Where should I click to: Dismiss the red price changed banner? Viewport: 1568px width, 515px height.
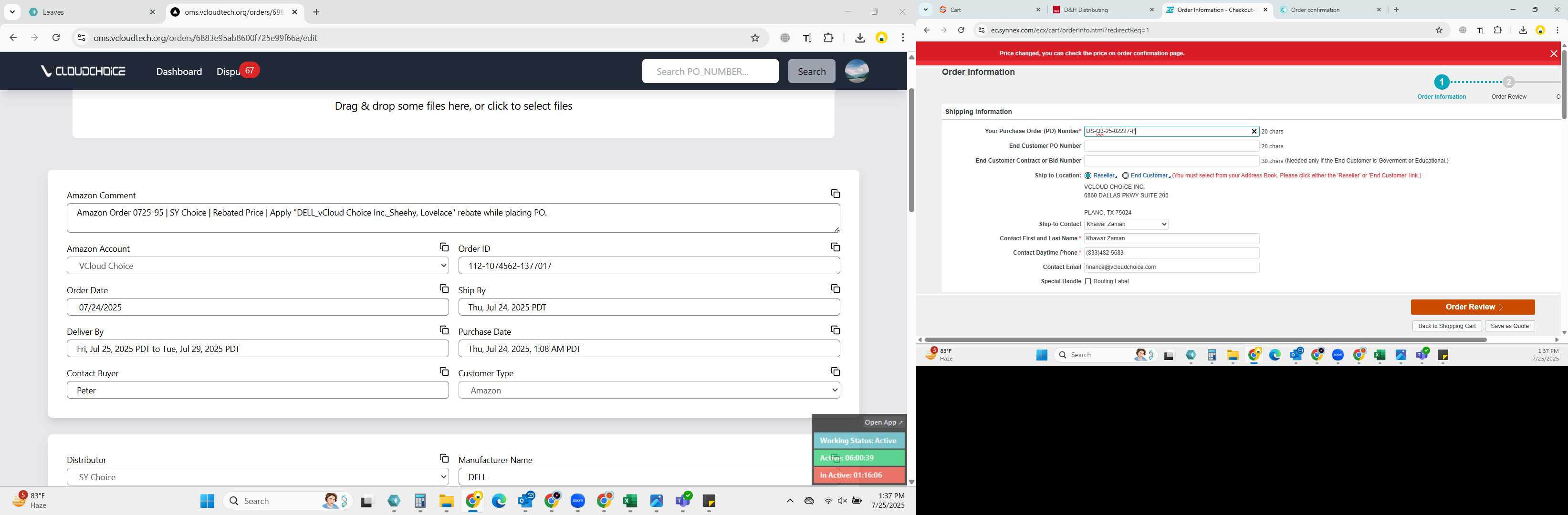[x=1553, y=53]
